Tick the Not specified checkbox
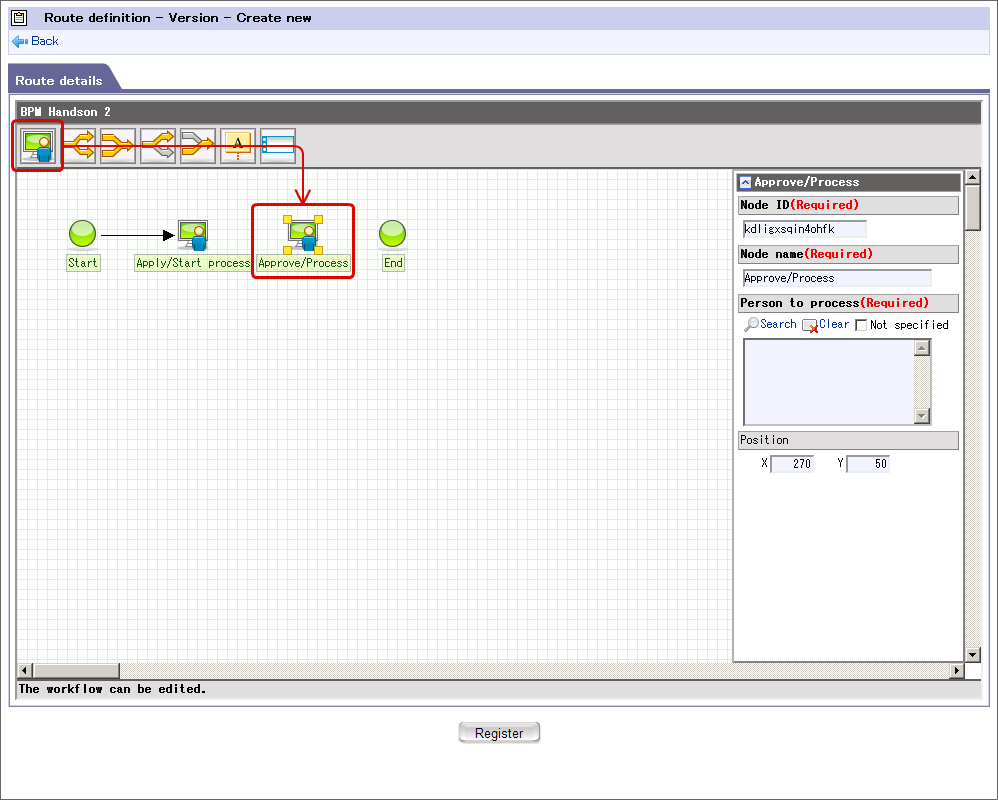 pyautogui.click(x=861, y=325)
